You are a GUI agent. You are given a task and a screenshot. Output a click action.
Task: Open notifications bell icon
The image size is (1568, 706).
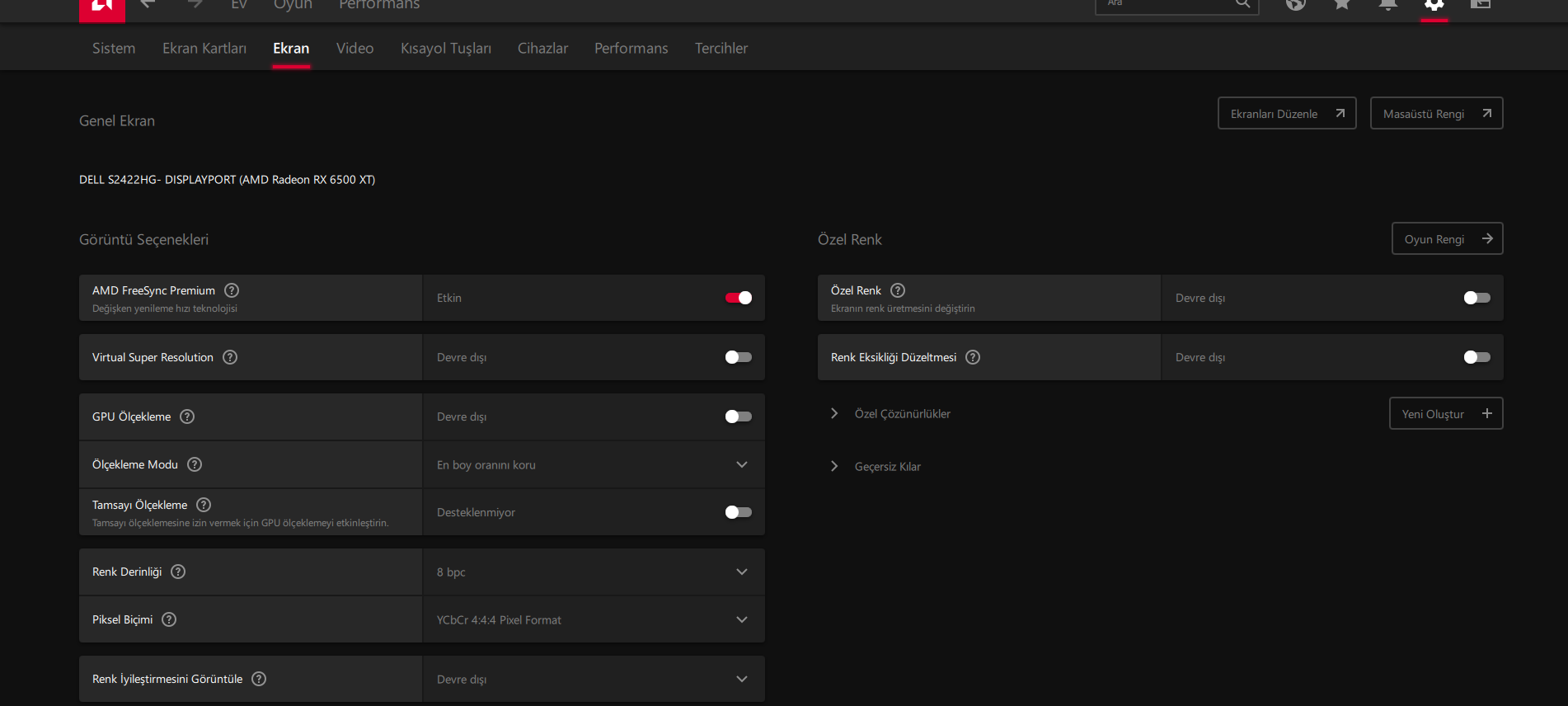tap(1388, 4)
